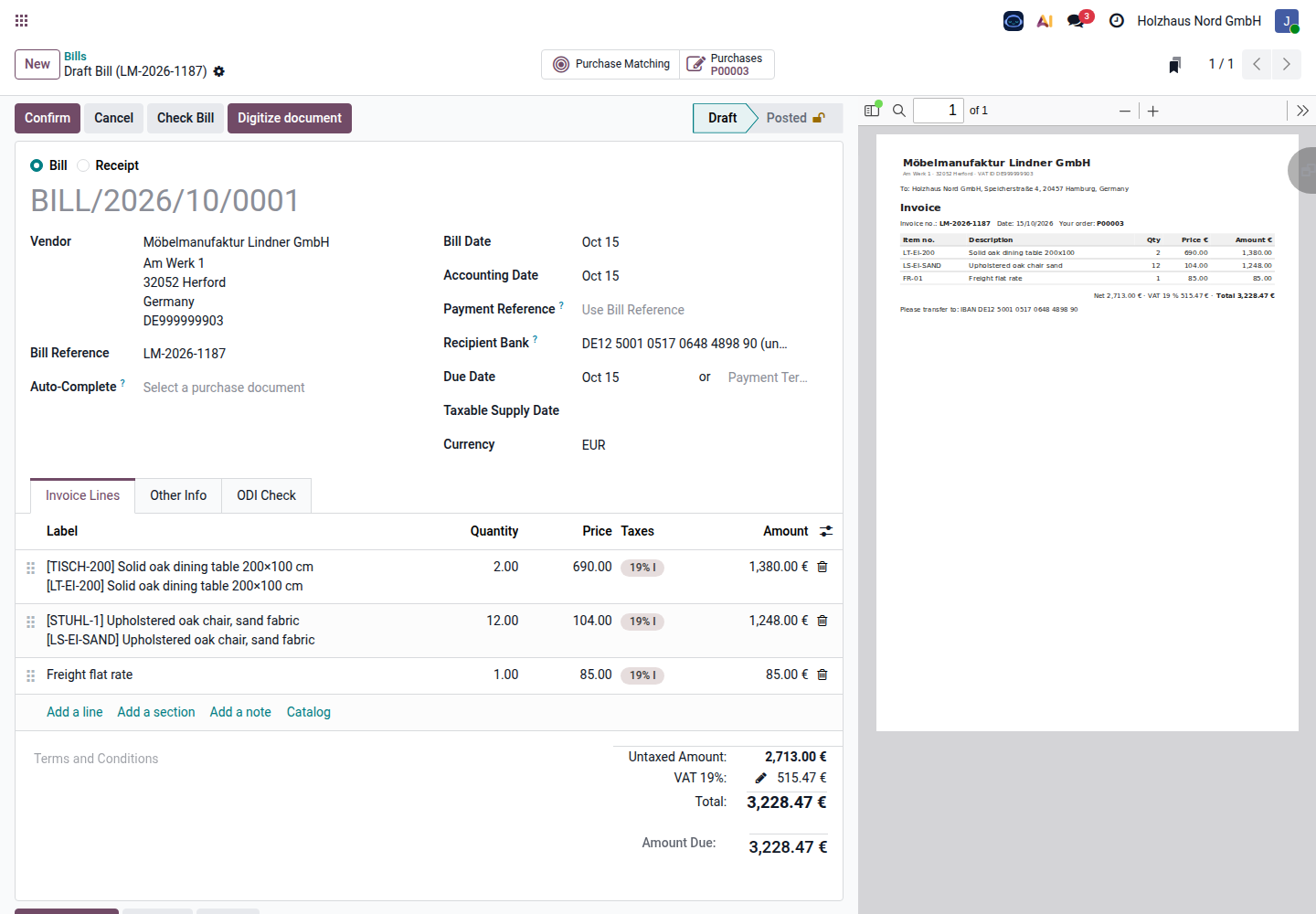Click the PDF page number field
Image resolution: width=1316 pixels, height=914 pixels.
939,111
